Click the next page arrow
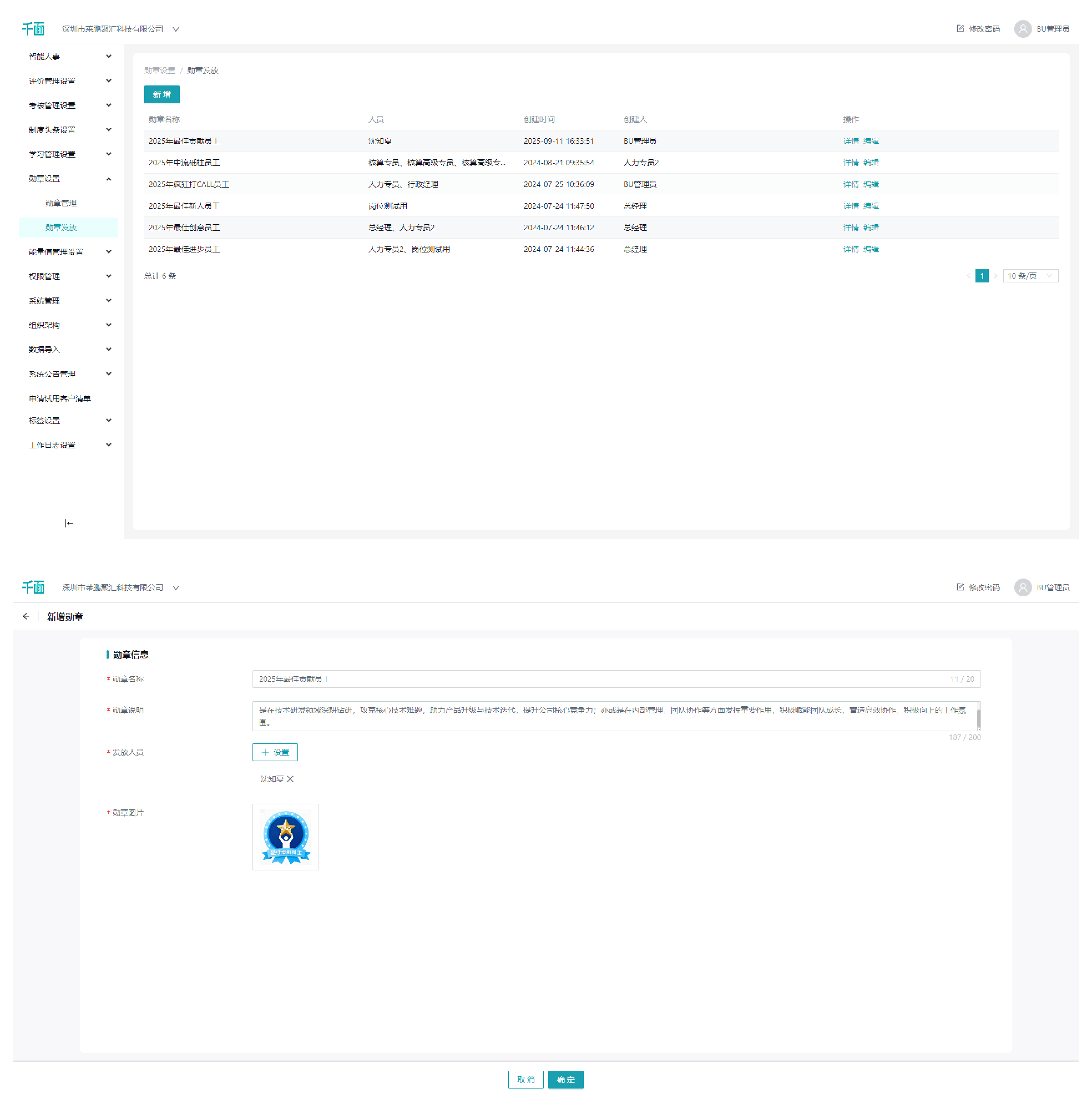1092x1111 pixels. pos(996,276)
